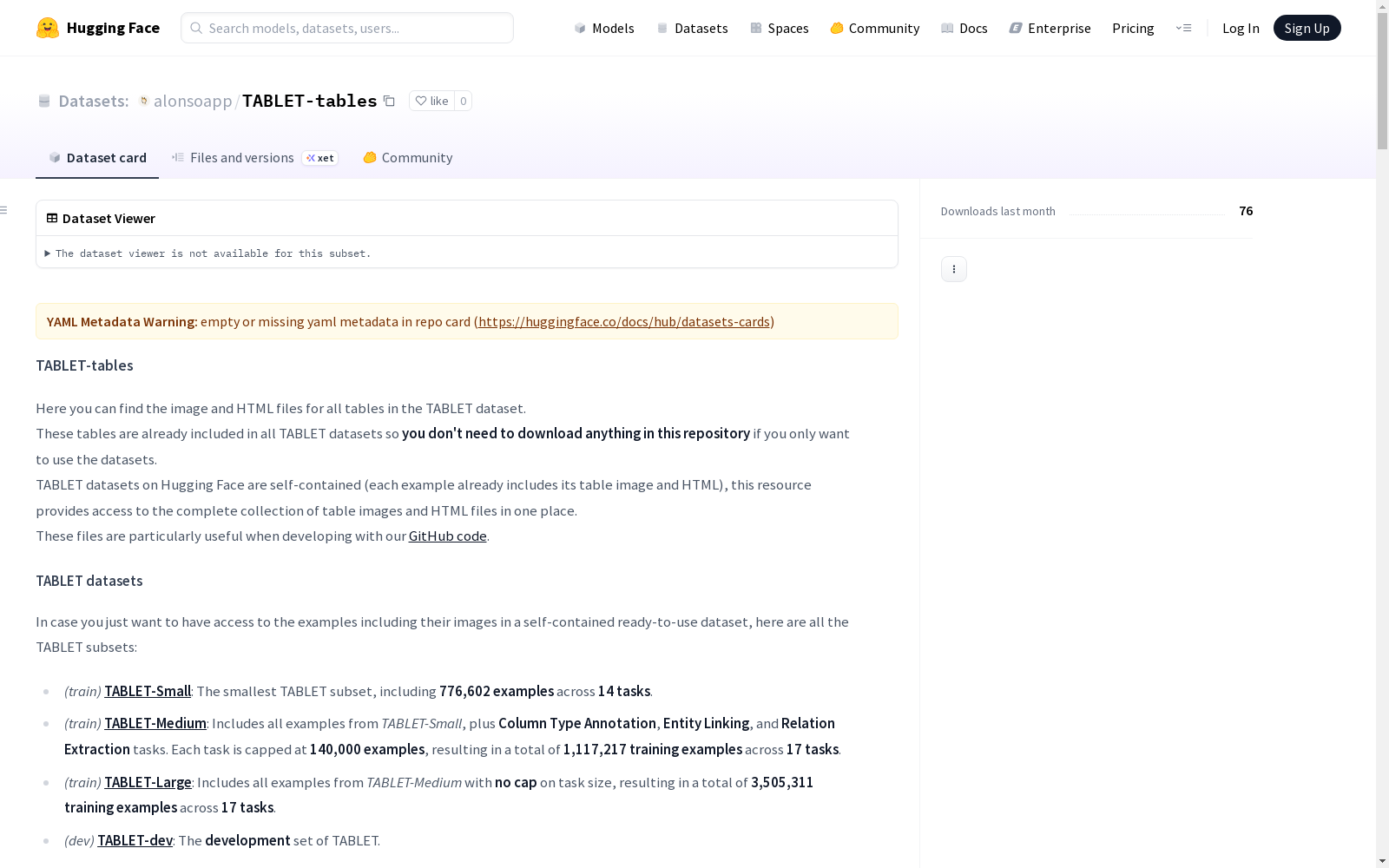This screenshot has width=1389, height=868.
Task: Open the TABLET-Medium dataset link
Action: point(155,723)
